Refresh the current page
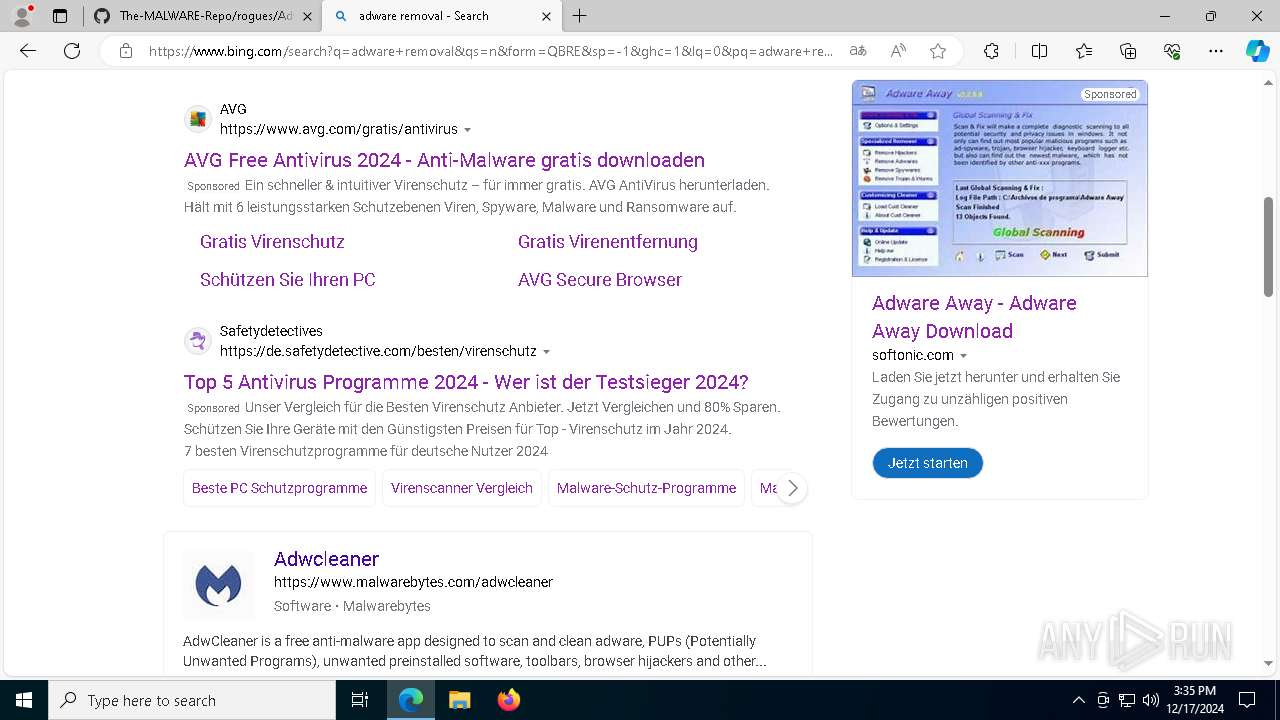 pyautogui.click(x=72, y=51)
